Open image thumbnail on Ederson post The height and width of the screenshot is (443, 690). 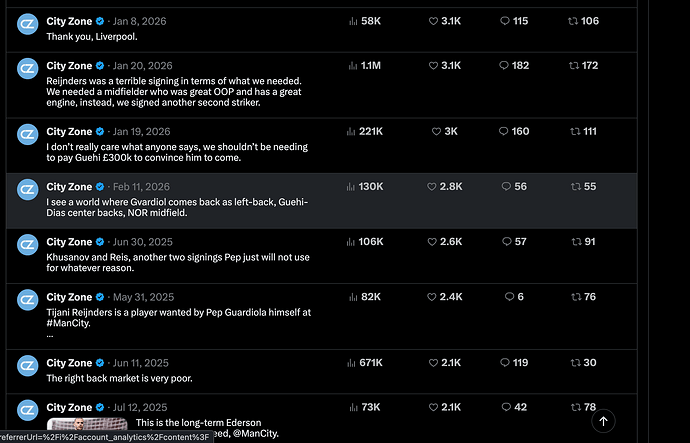pos(87,424)
